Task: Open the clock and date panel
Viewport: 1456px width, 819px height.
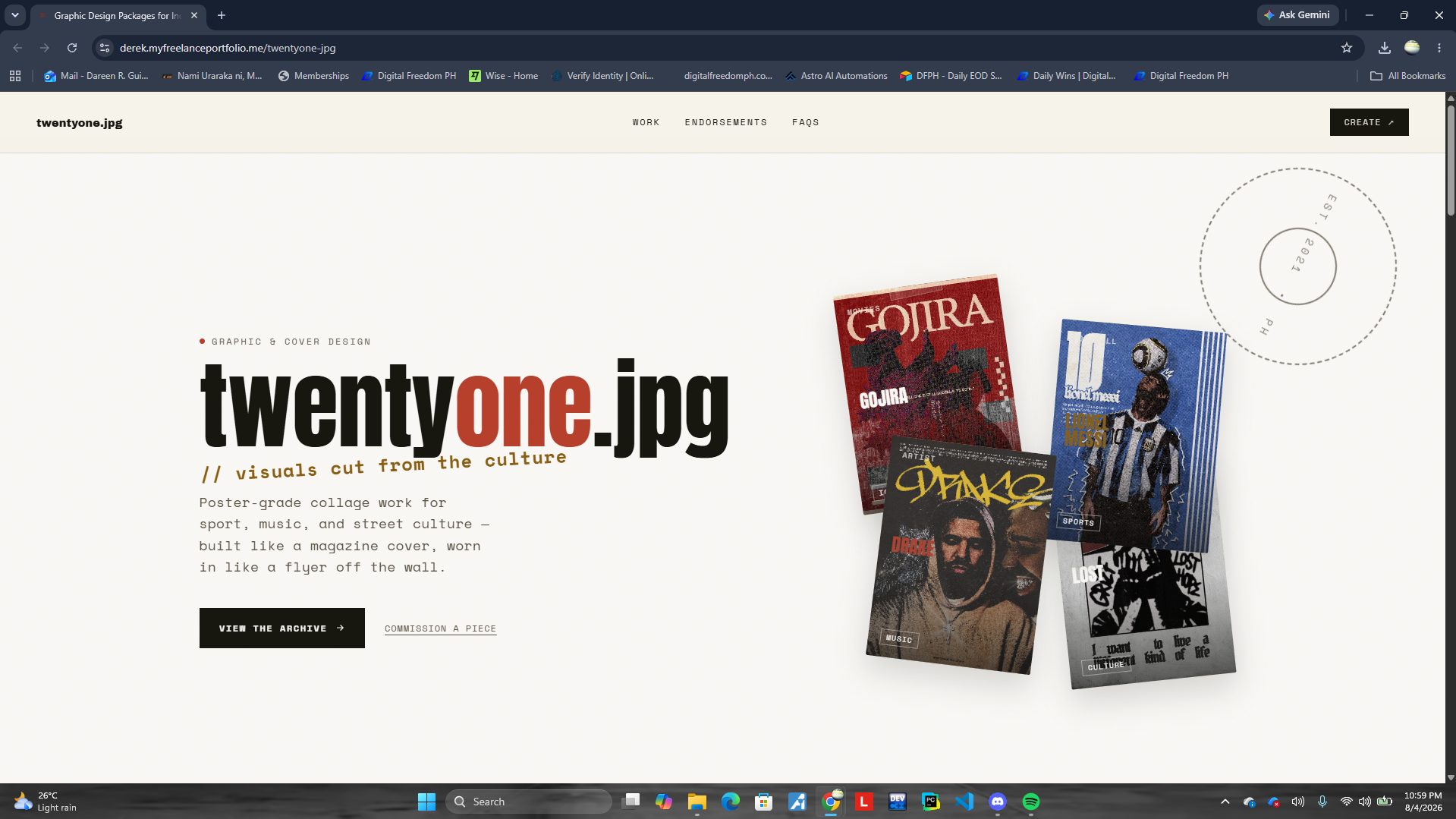Action: coord(1423,802)
